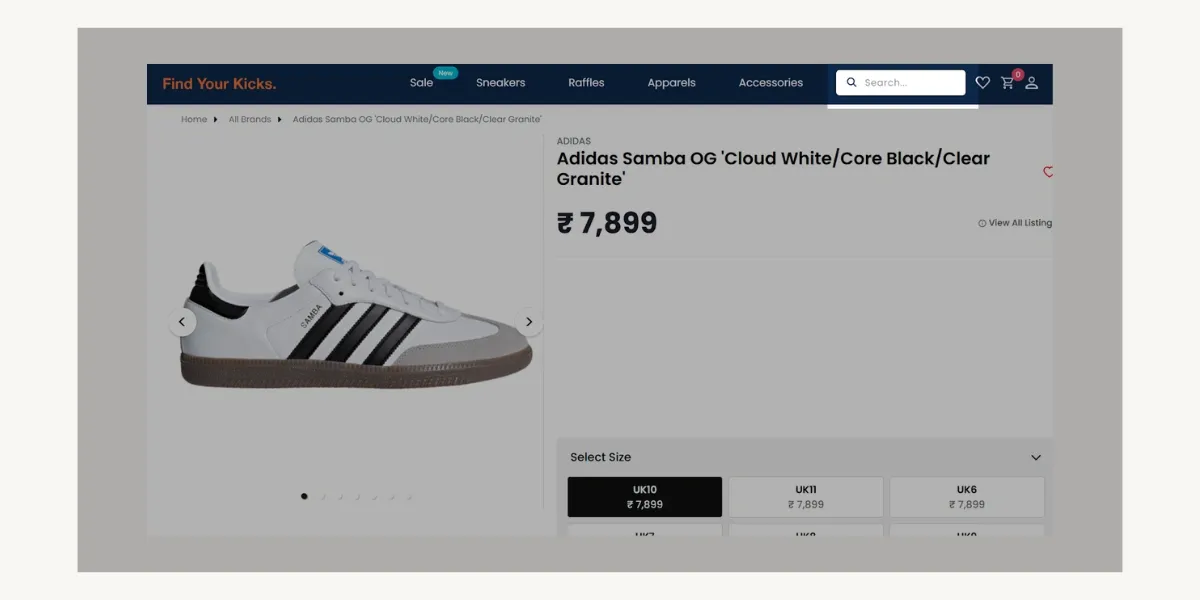Open All Brands breadcrumb link
Image resolution: width=1200 pixels, height=600 pixels.
click(249, 119)
